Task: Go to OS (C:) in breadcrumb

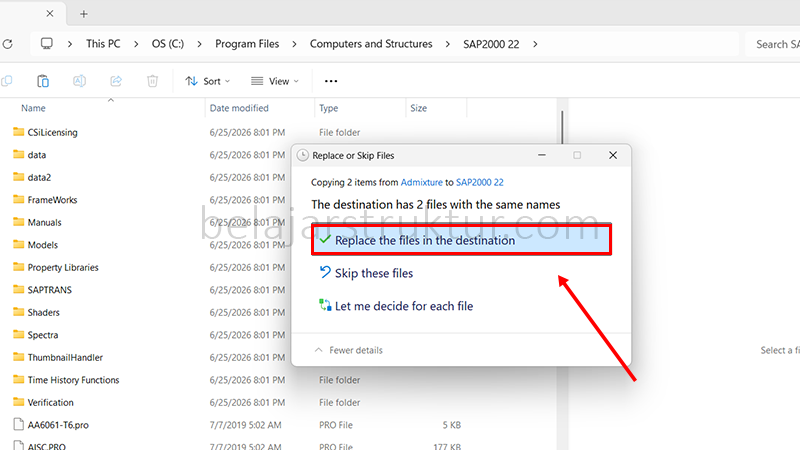Action: click(x=167, y=44)
